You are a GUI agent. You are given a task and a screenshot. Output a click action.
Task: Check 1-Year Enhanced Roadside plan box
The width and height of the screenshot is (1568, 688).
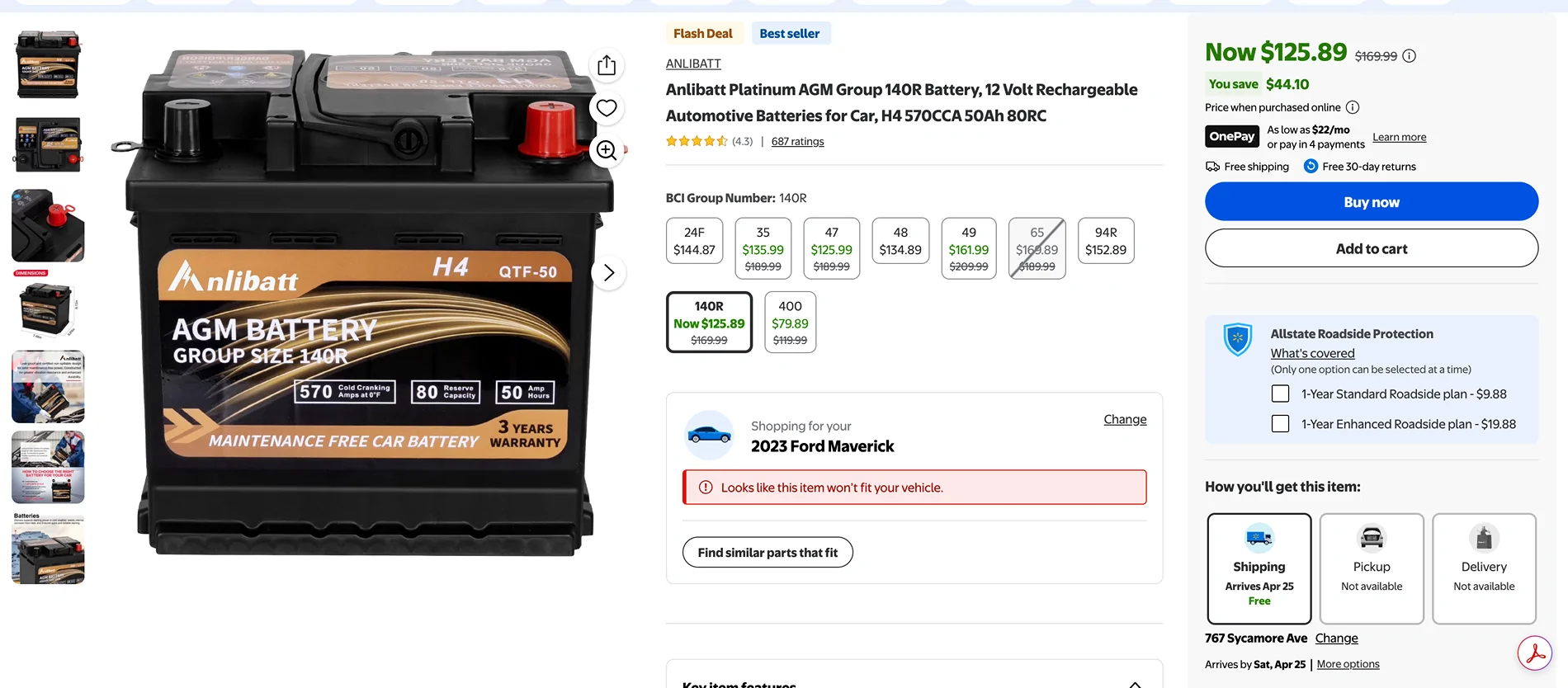1280,424
